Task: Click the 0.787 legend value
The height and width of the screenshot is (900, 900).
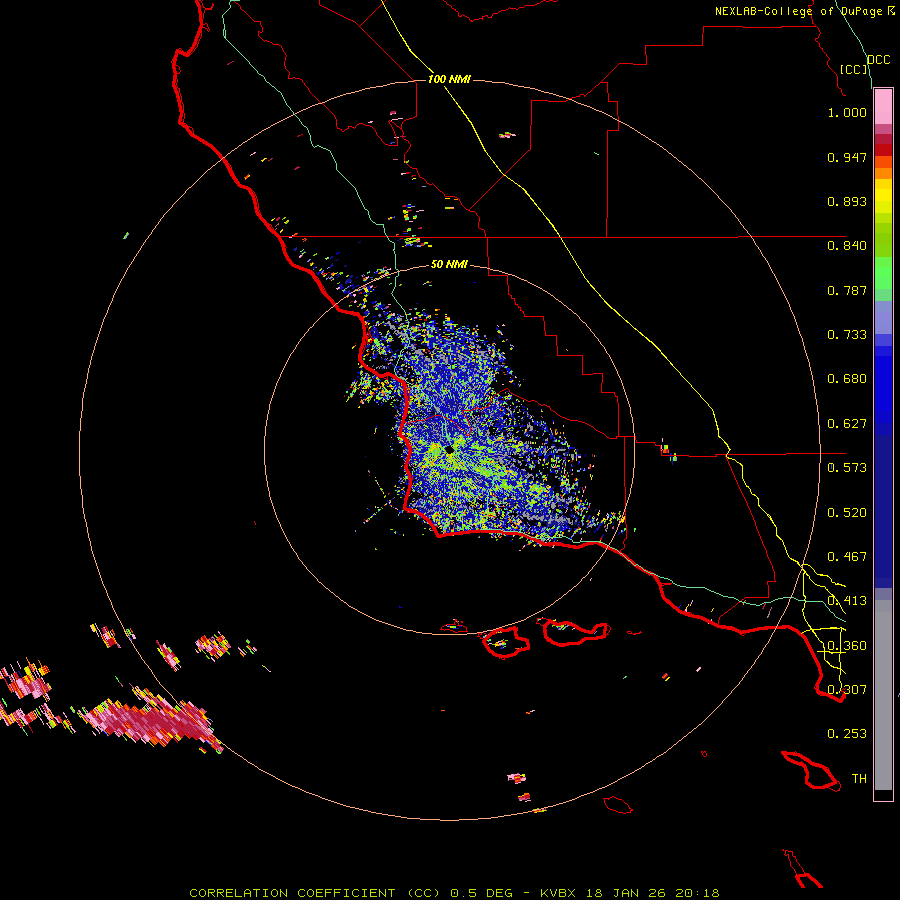Action: [847, 290]
